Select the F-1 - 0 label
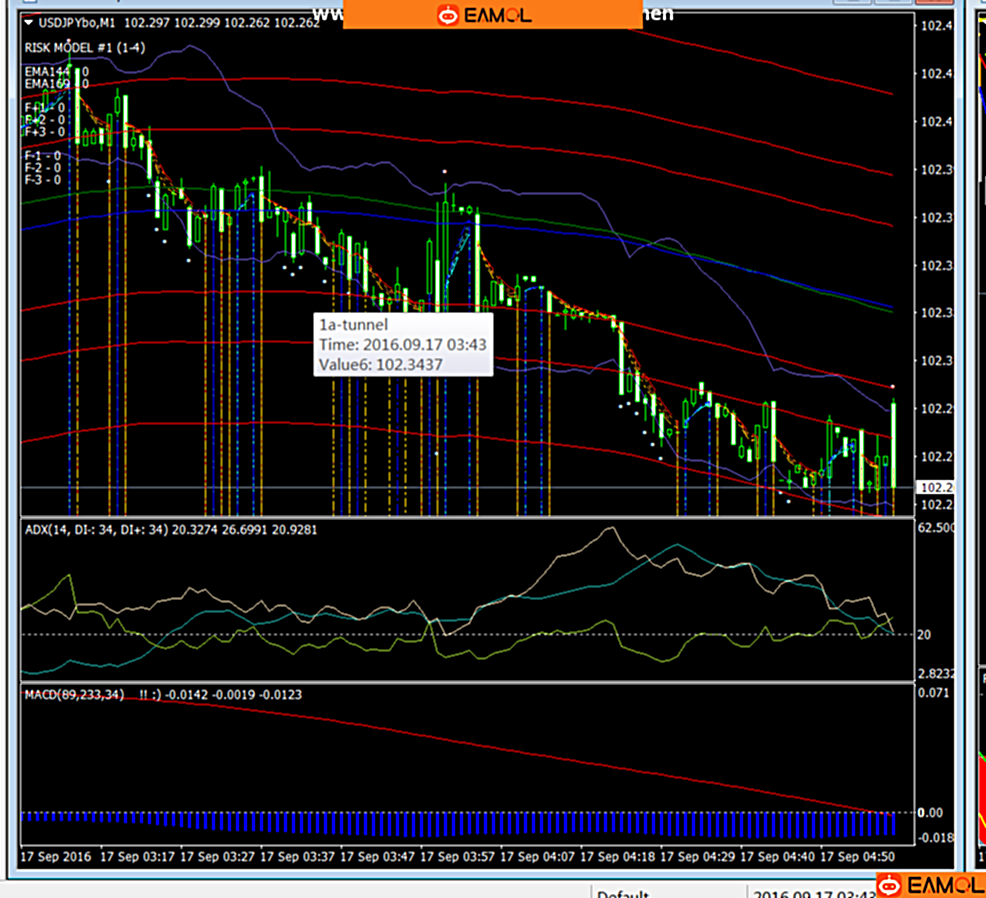 [x=43, y=156]
